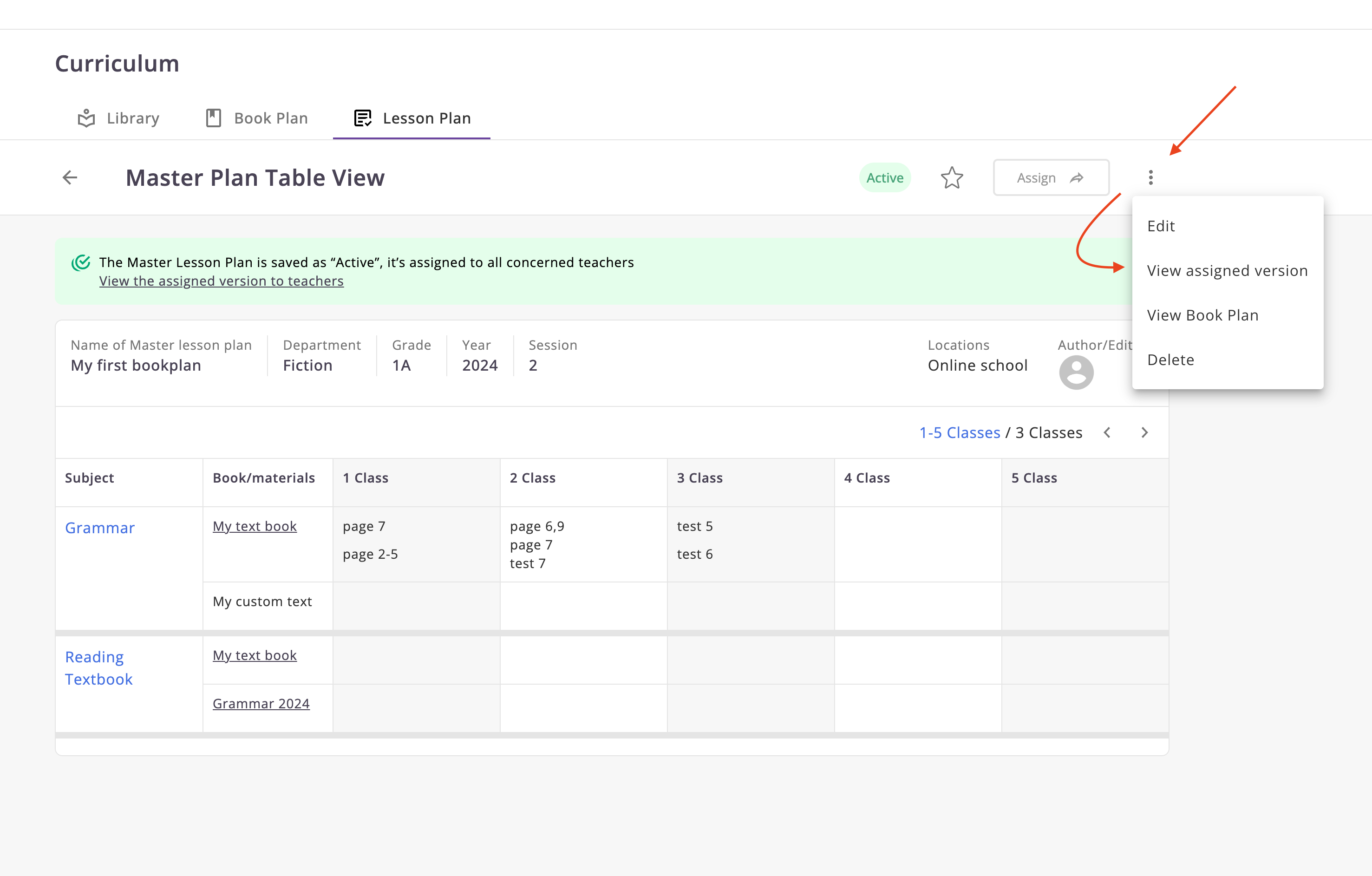Click the Assign button
The height and width of the screenshot is (876, 1372).
click(x=1051, y=178)
